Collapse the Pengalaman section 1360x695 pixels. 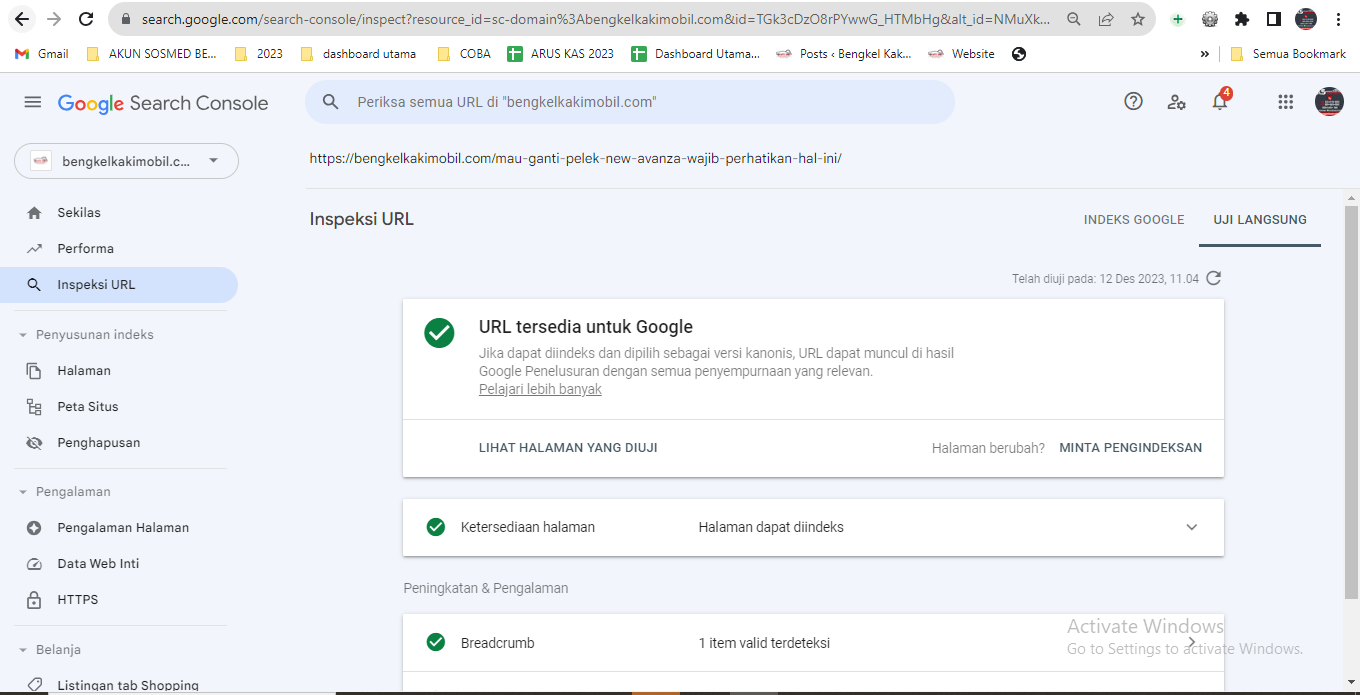23,492
